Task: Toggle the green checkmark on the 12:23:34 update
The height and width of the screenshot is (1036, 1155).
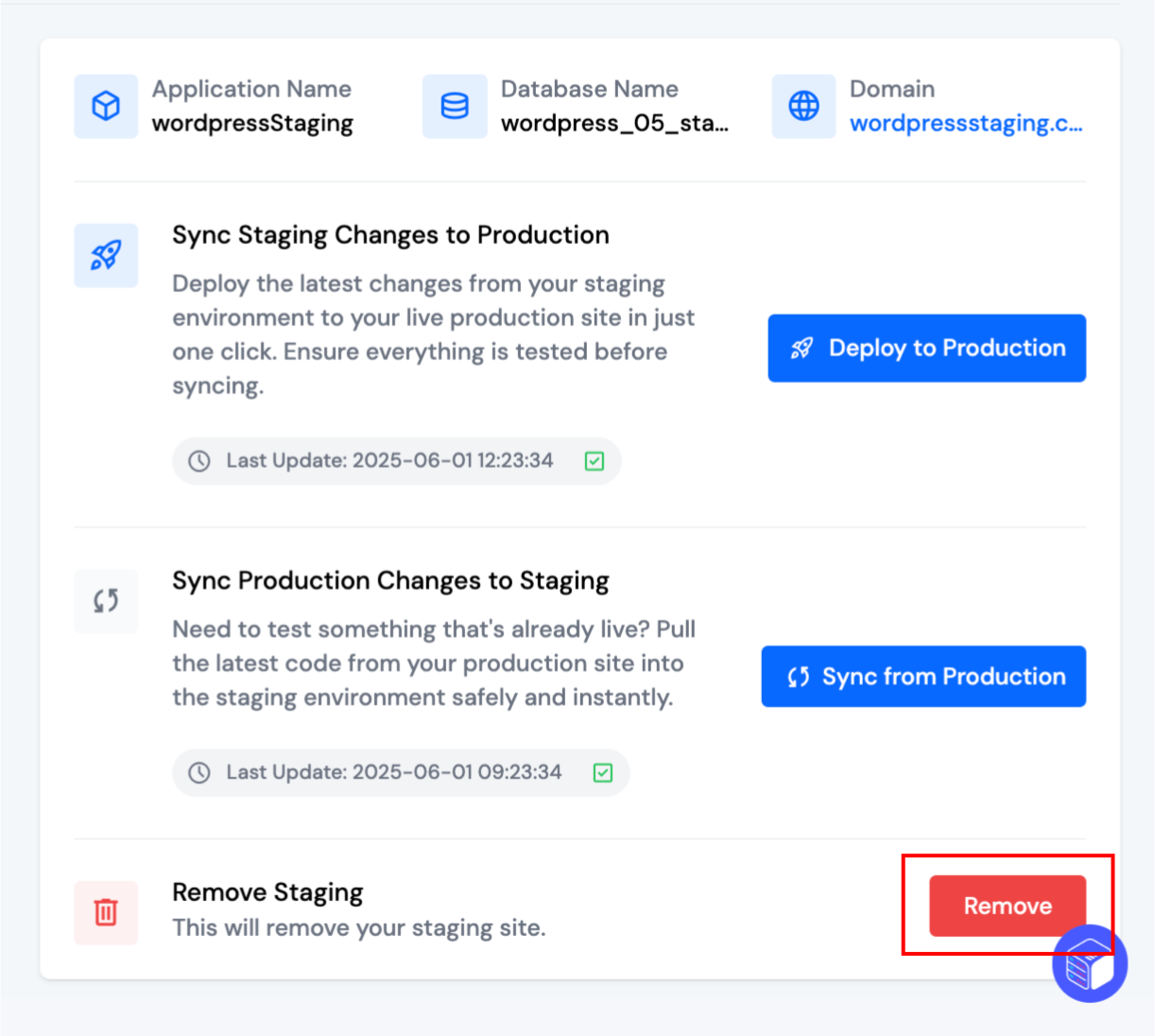Action: (x=594, y=460)
